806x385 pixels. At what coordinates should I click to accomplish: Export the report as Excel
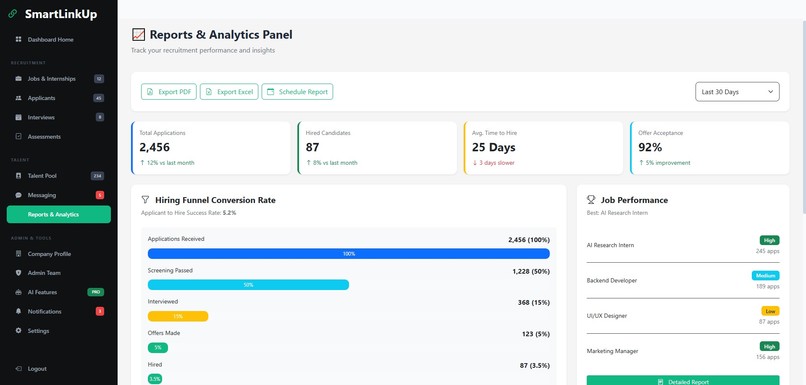229,92
